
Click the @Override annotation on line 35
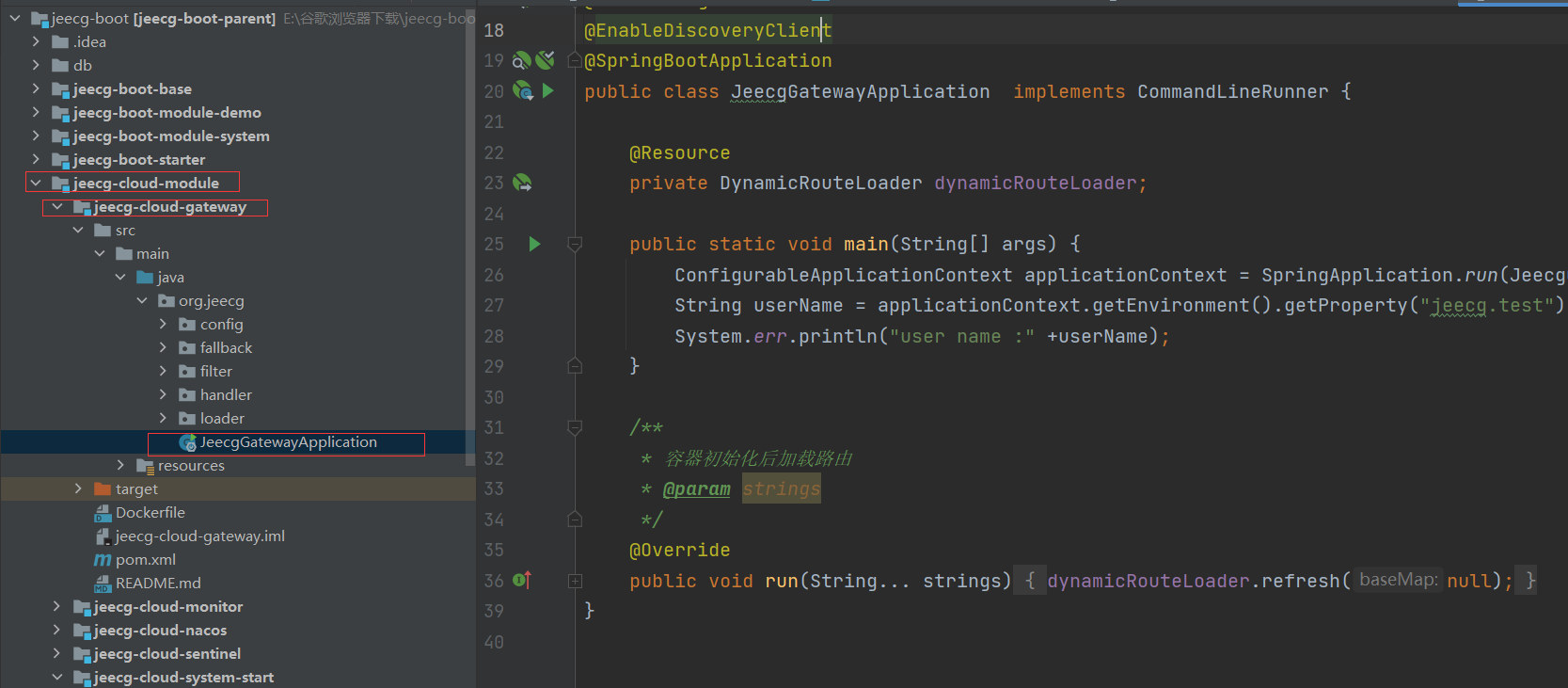(680, 550)
